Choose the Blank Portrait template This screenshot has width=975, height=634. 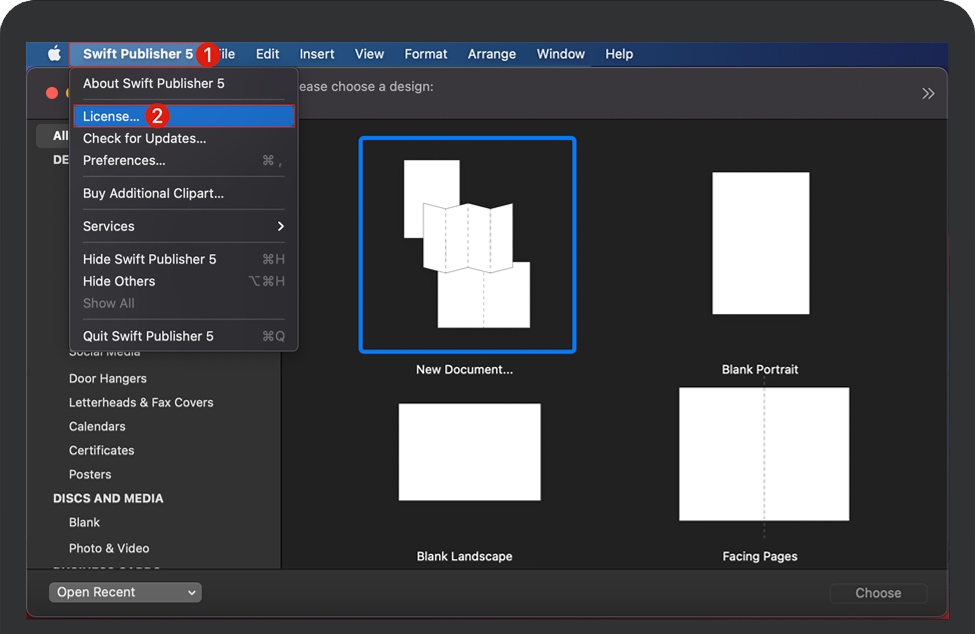point(760,243)
